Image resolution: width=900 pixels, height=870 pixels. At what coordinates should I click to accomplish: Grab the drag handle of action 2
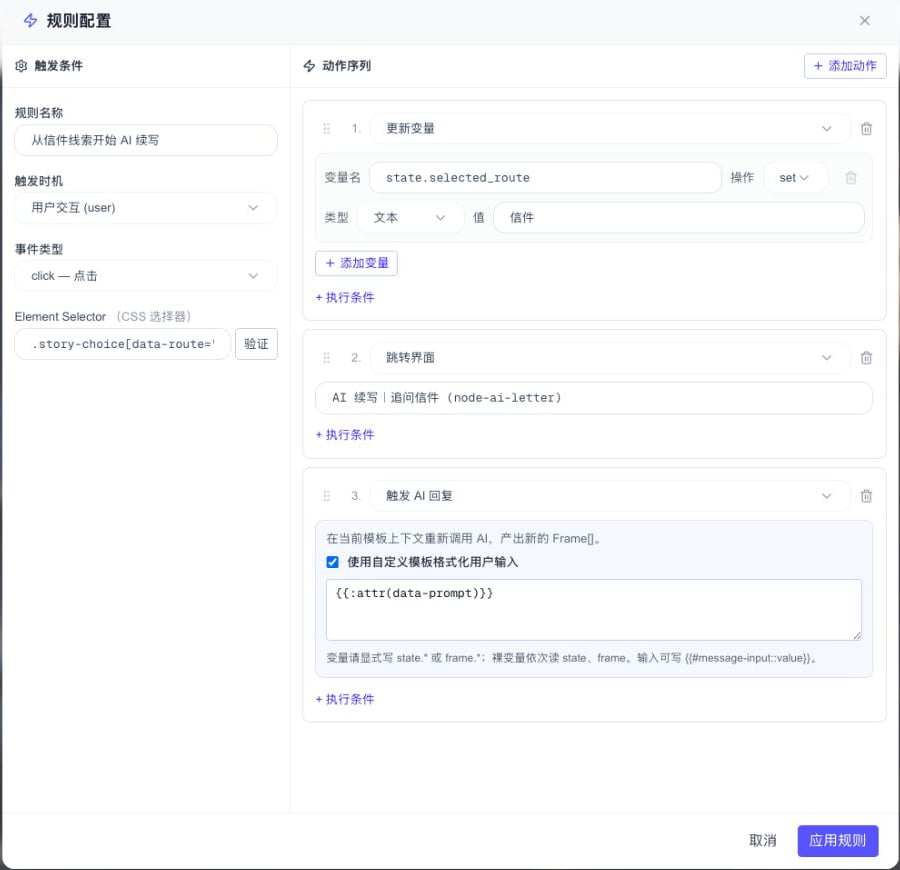(x=327, y=358)
